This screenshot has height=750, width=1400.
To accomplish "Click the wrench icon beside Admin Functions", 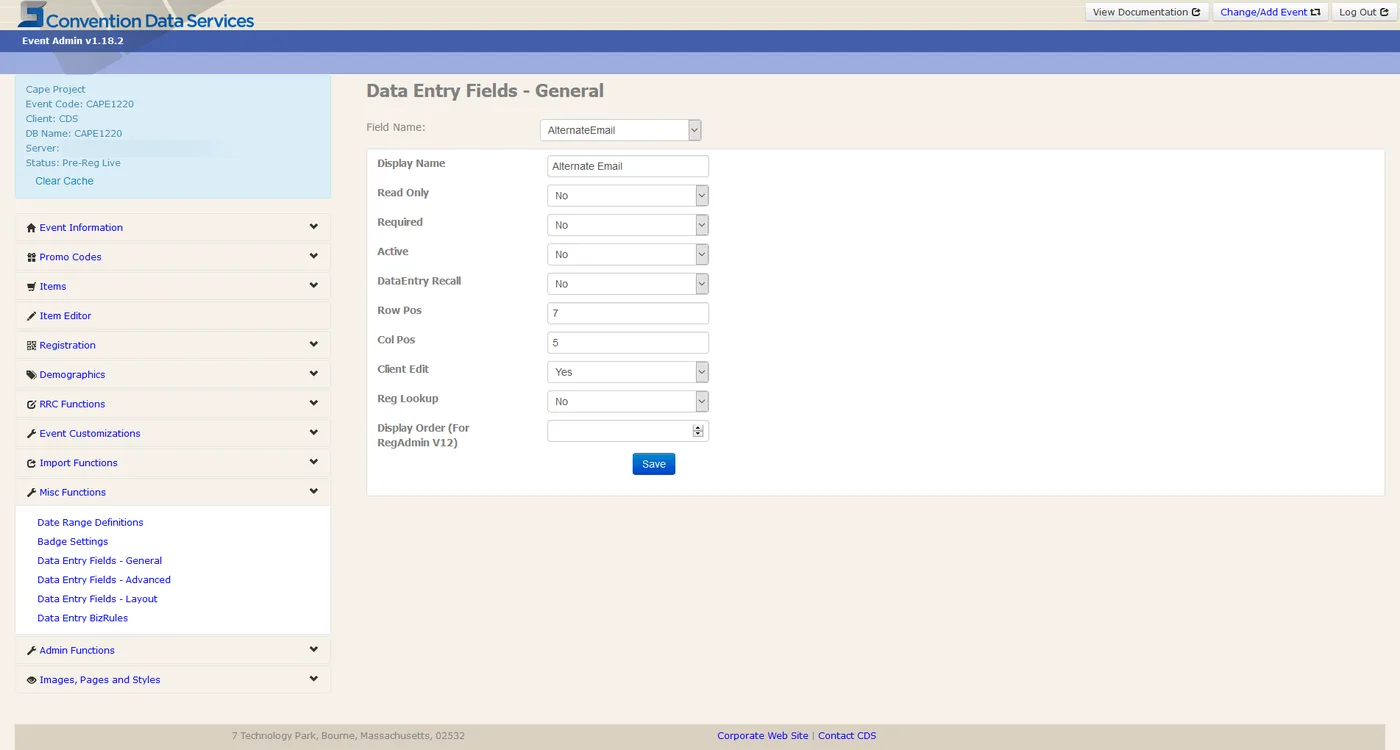I will [31, 651].
